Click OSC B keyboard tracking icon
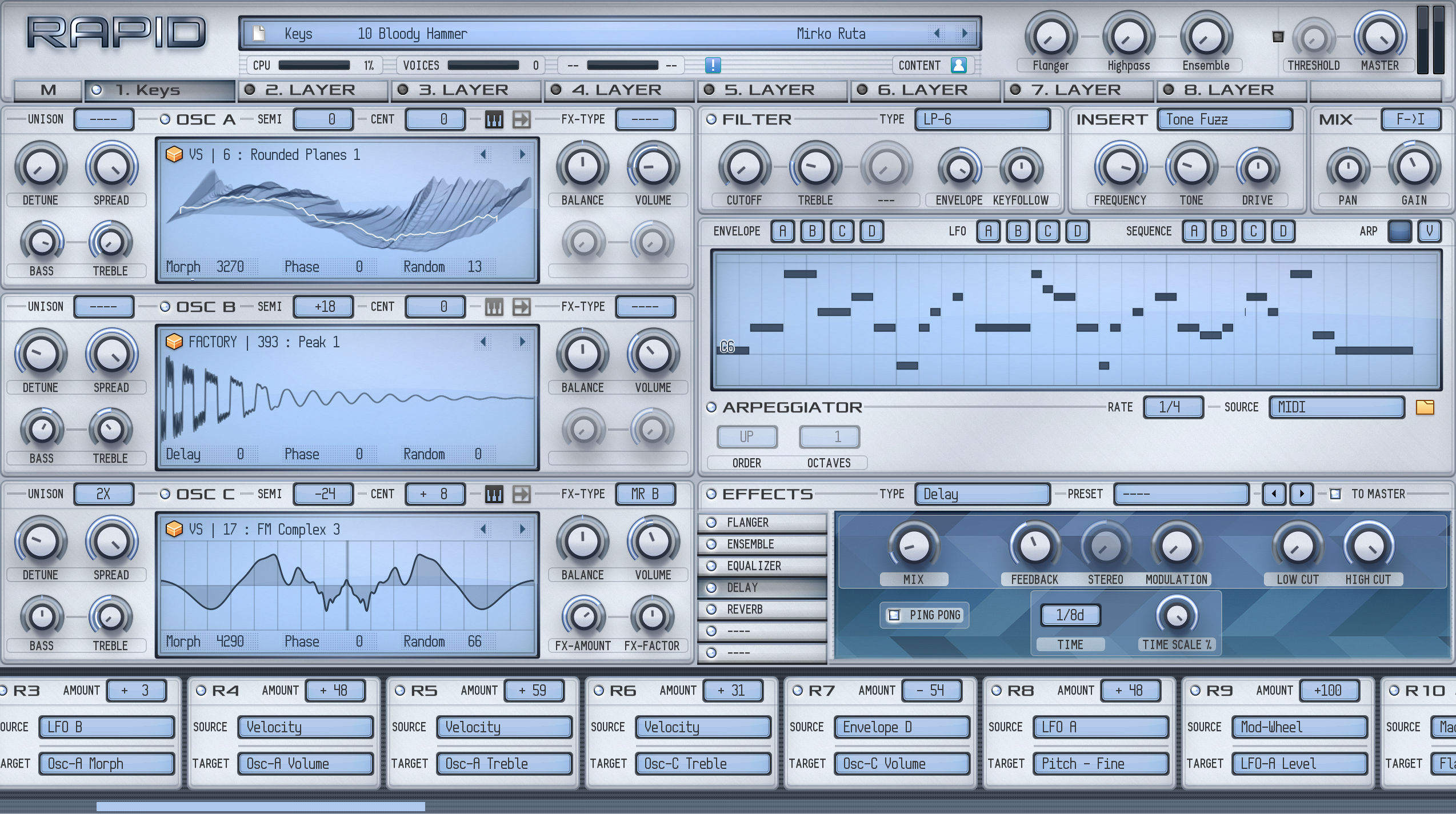The height and width of the screenshot is (814, 1456). 494,307
